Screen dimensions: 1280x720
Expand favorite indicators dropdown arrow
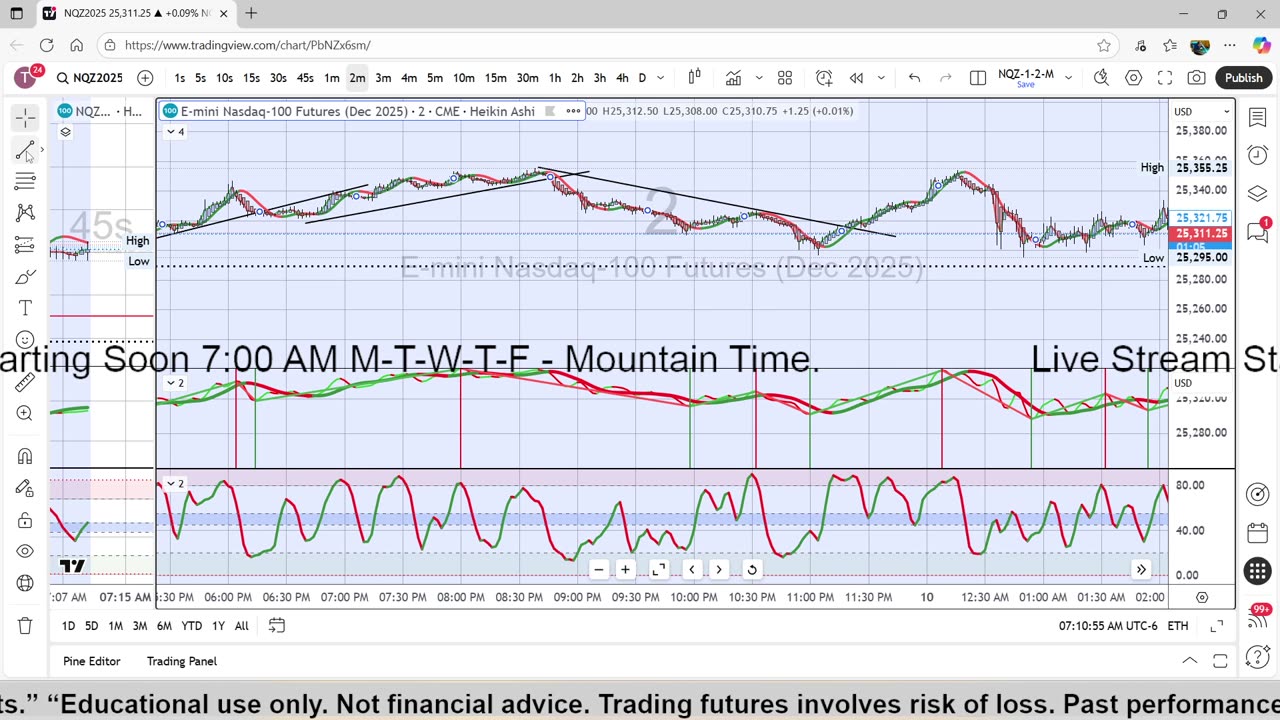click(759, 78)
